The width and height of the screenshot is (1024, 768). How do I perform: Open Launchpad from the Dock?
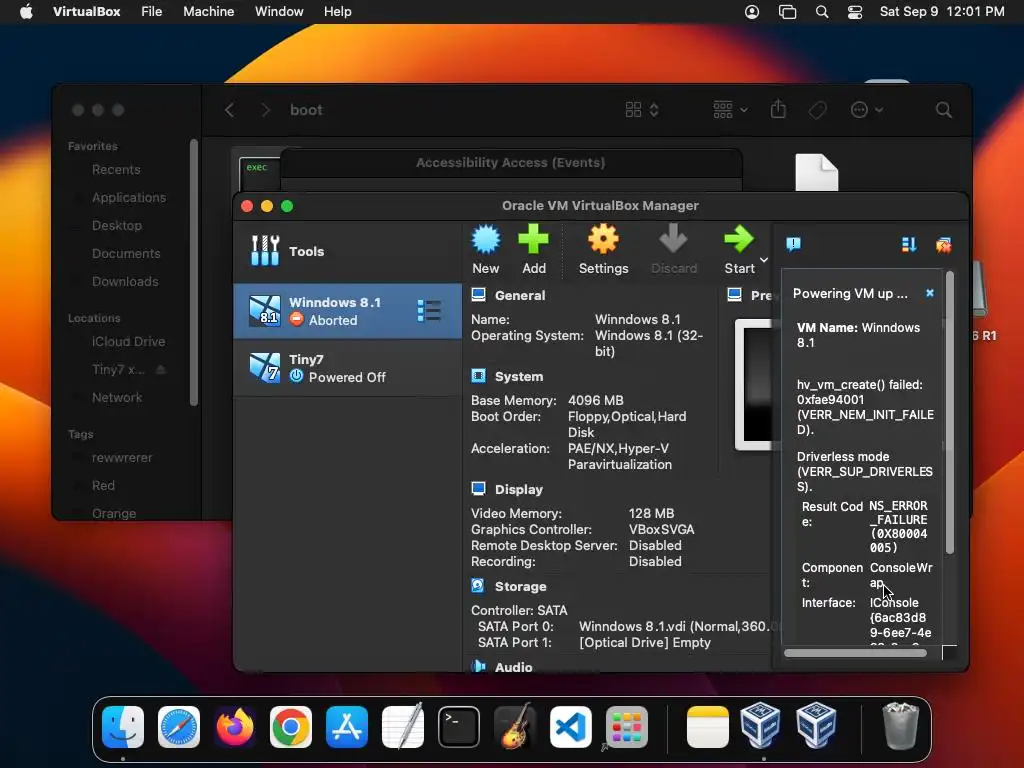pyautogui.click(x=627, y=726)
